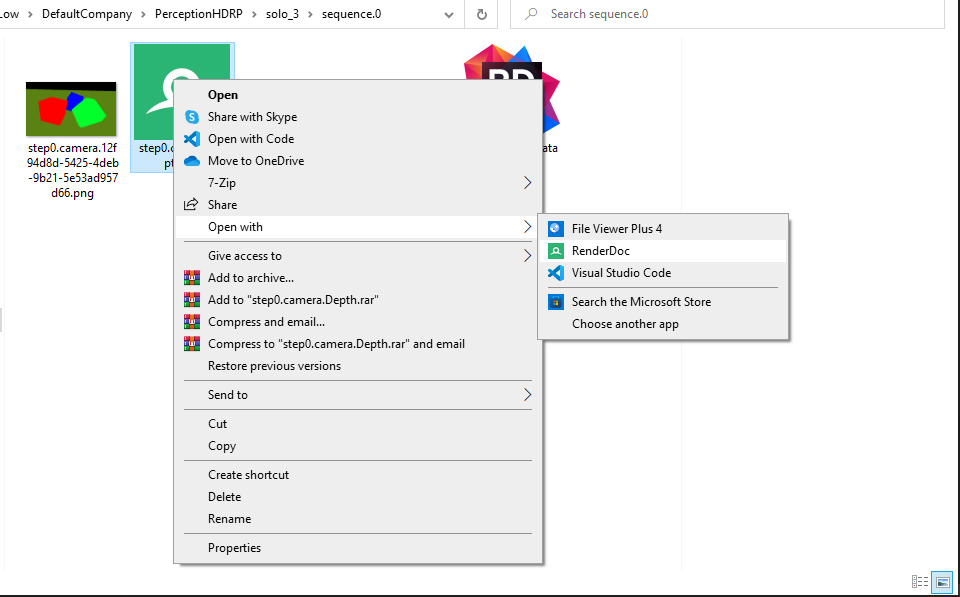The image size is (960, 597).
Task: Click Choose another app option
Action: click(625, 324)
